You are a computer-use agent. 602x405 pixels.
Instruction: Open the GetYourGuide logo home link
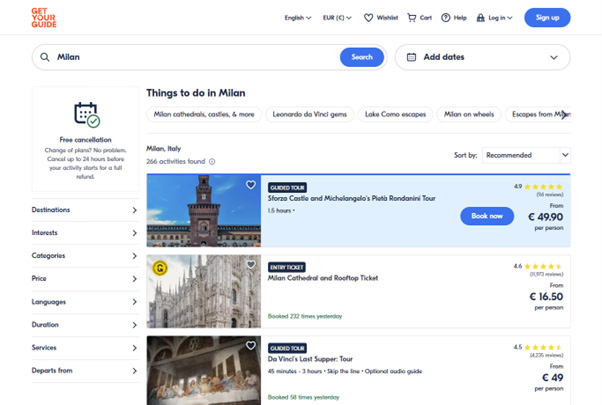click(x=44, y=18)
